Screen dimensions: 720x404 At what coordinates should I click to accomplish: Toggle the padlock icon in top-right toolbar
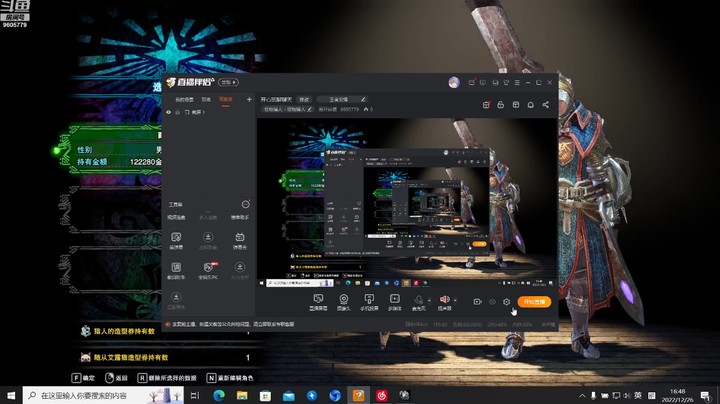point(501,105)
